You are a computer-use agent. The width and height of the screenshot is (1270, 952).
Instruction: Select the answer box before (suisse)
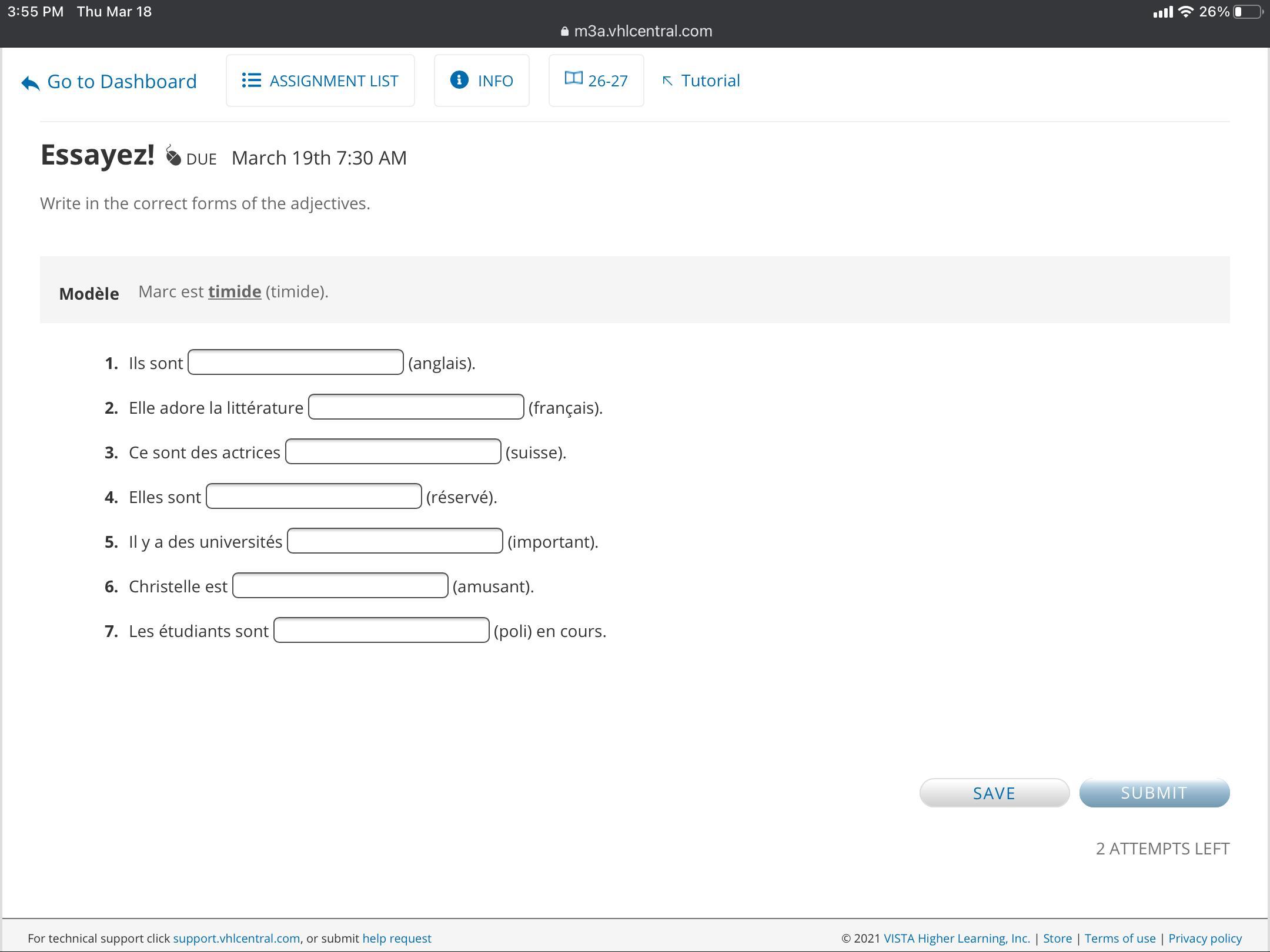coord(393,451)
